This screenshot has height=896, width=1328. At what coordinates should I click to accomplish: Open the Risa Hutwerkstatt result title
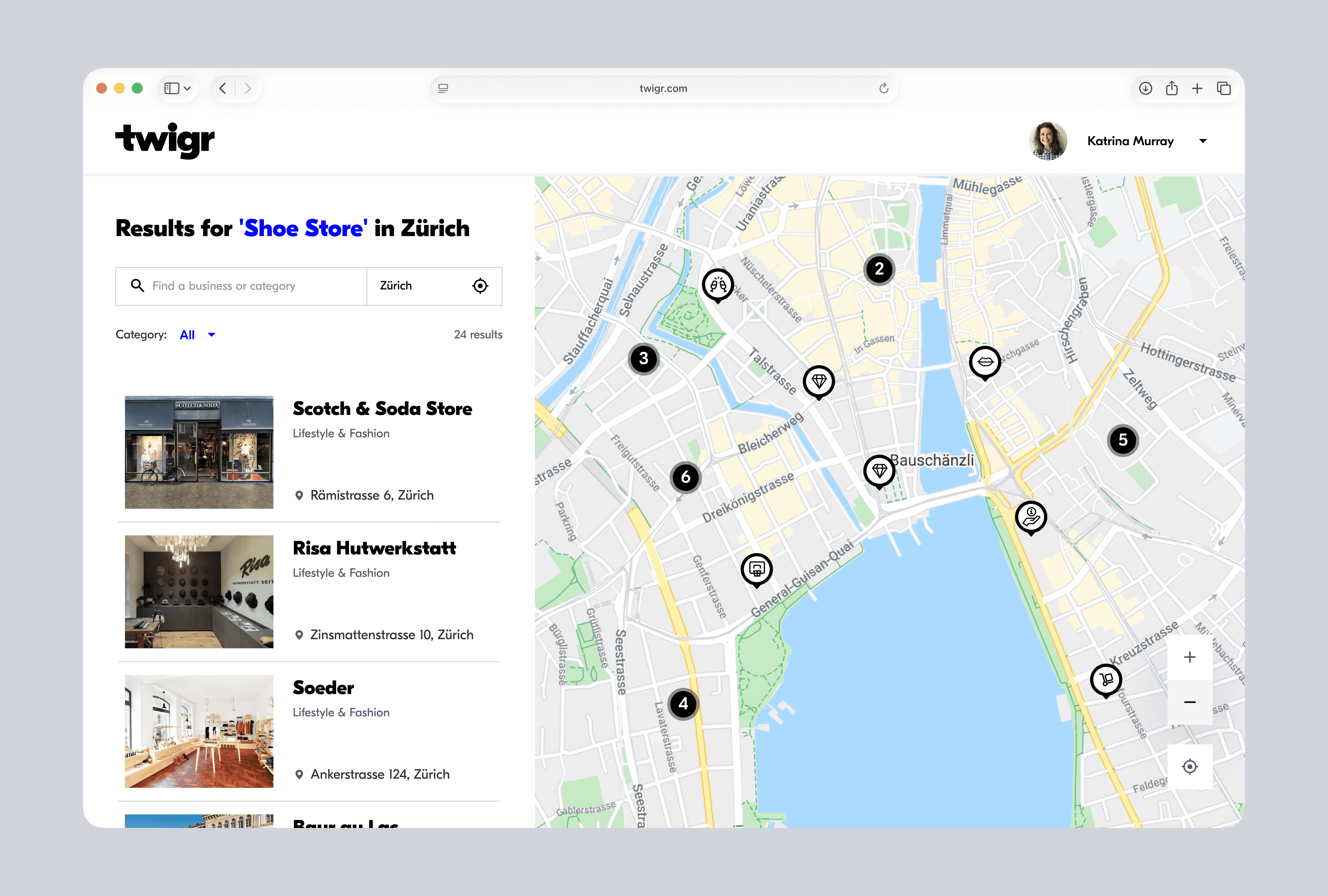pos(374,548)
